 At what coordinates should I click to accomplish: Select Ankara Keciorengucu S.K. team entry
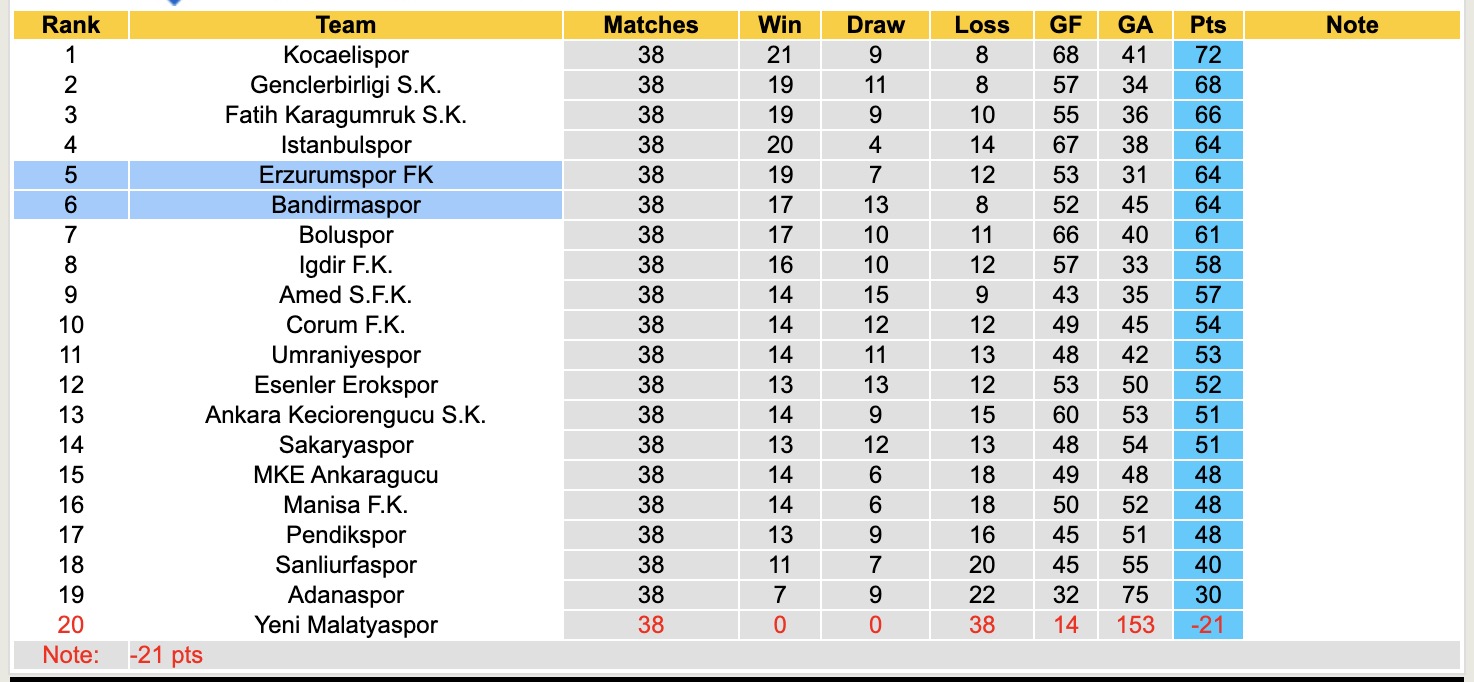346,415
